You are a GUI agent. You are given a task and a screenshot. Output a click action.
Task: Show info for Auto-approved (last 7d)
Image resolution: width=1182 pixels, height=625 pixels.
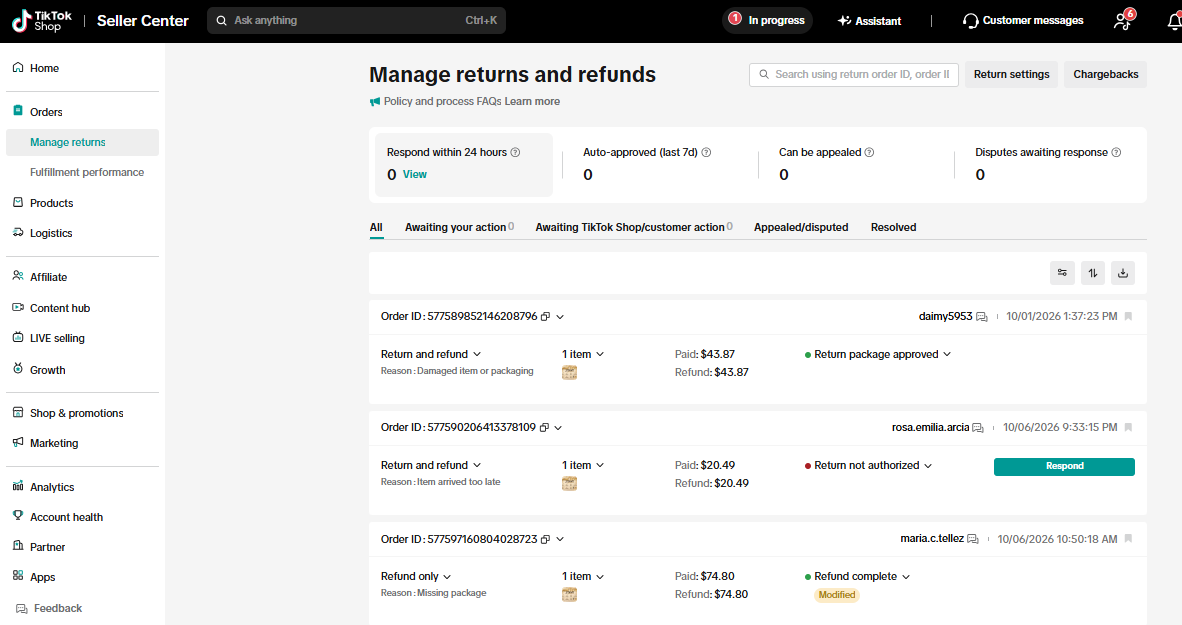[x=706, y=152]
